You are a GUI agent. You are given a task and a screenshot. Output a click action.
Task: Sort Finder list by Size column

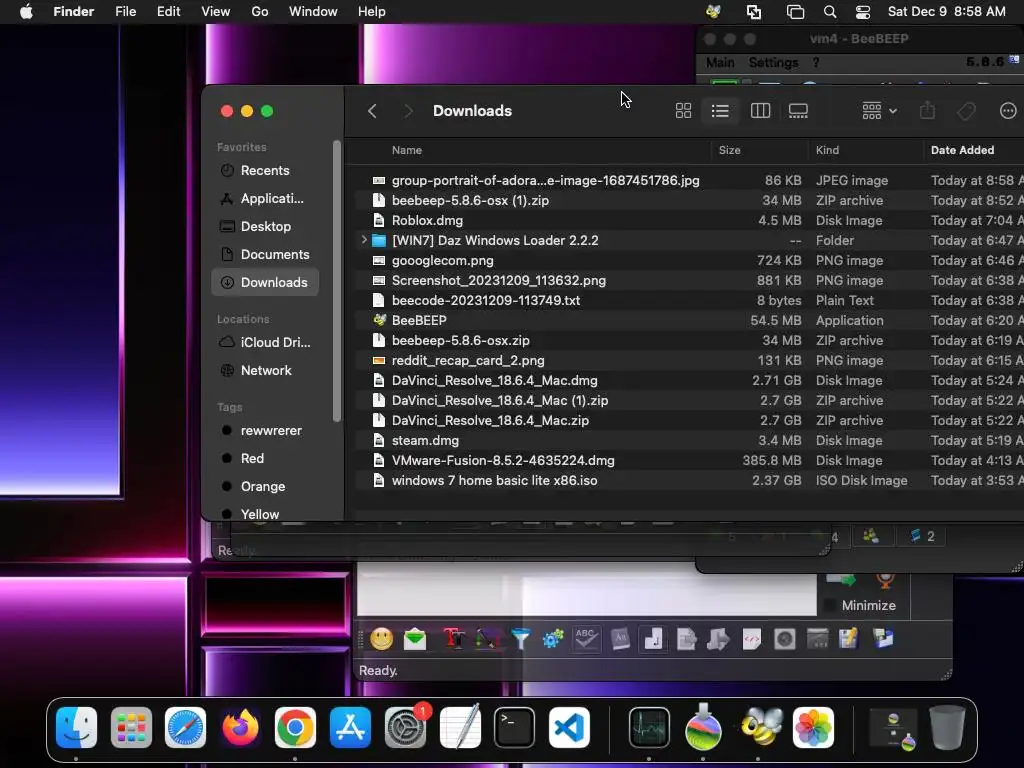click(x=729, y=150)
